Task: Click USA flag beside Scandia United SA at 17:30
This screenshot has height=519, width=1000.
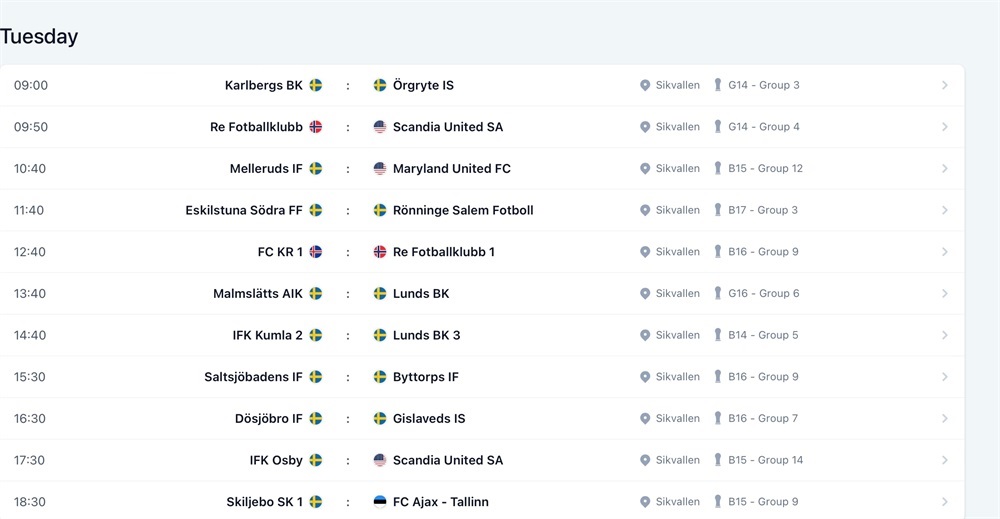Action: click(x=380, y=460)
